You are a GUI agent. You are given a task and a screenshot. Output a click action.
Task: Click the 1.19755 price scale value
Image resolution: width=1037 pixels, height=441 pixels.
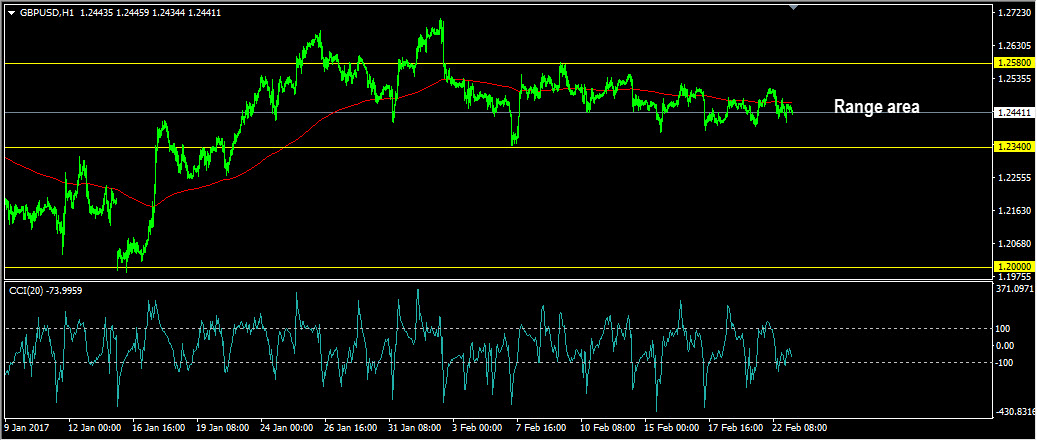click(1014, 276)
